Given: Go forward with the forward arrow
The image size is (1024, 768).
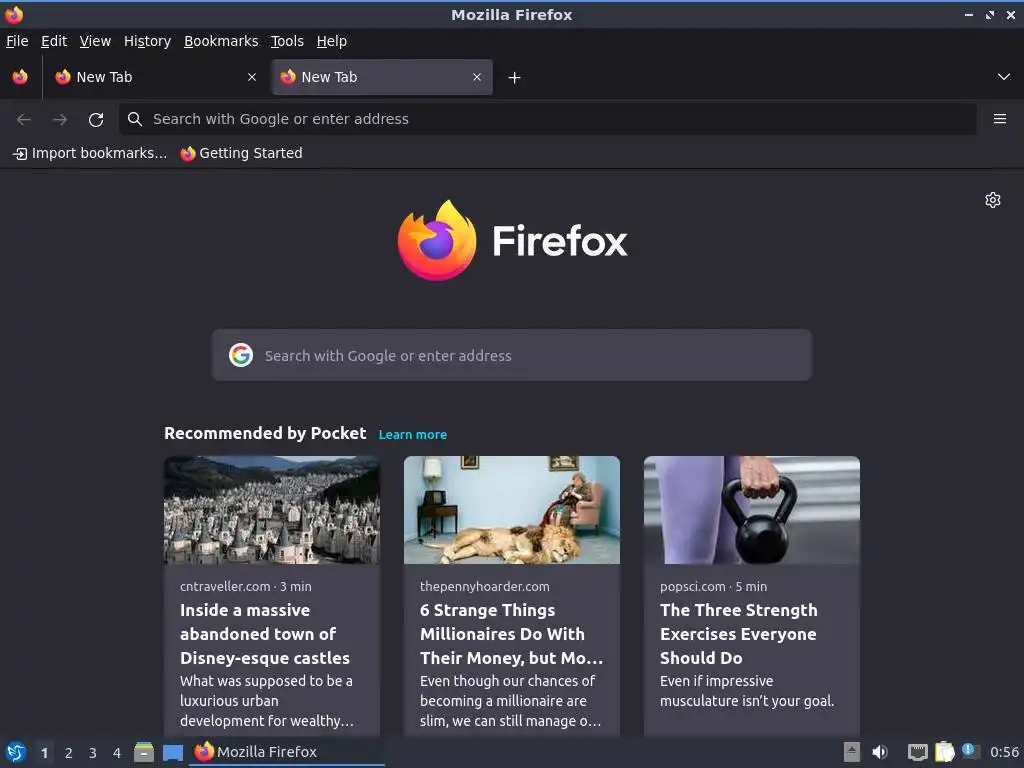Looking at the screenshot, I should coord(60,120).
